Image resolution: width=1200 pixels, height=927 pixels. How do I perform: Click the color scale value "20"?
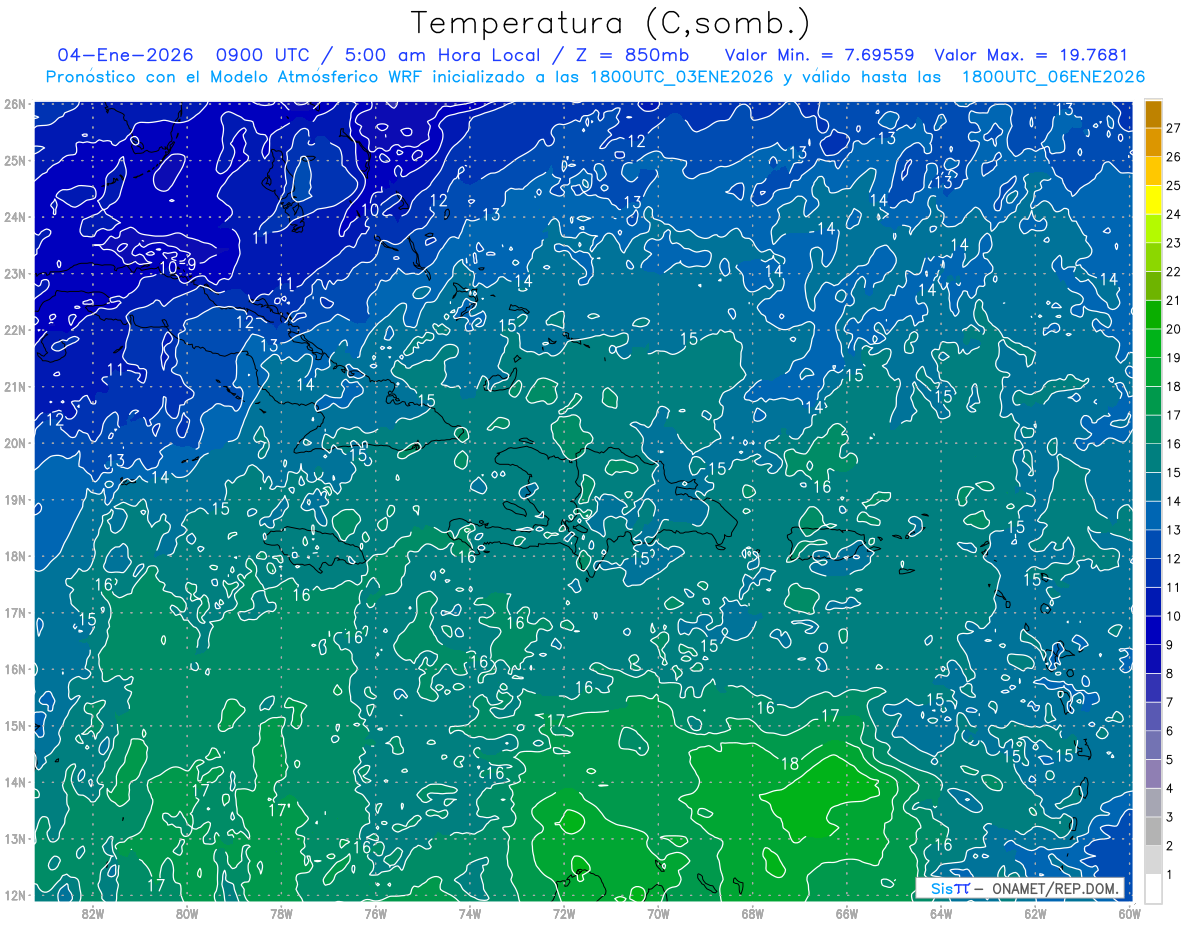1174,329
